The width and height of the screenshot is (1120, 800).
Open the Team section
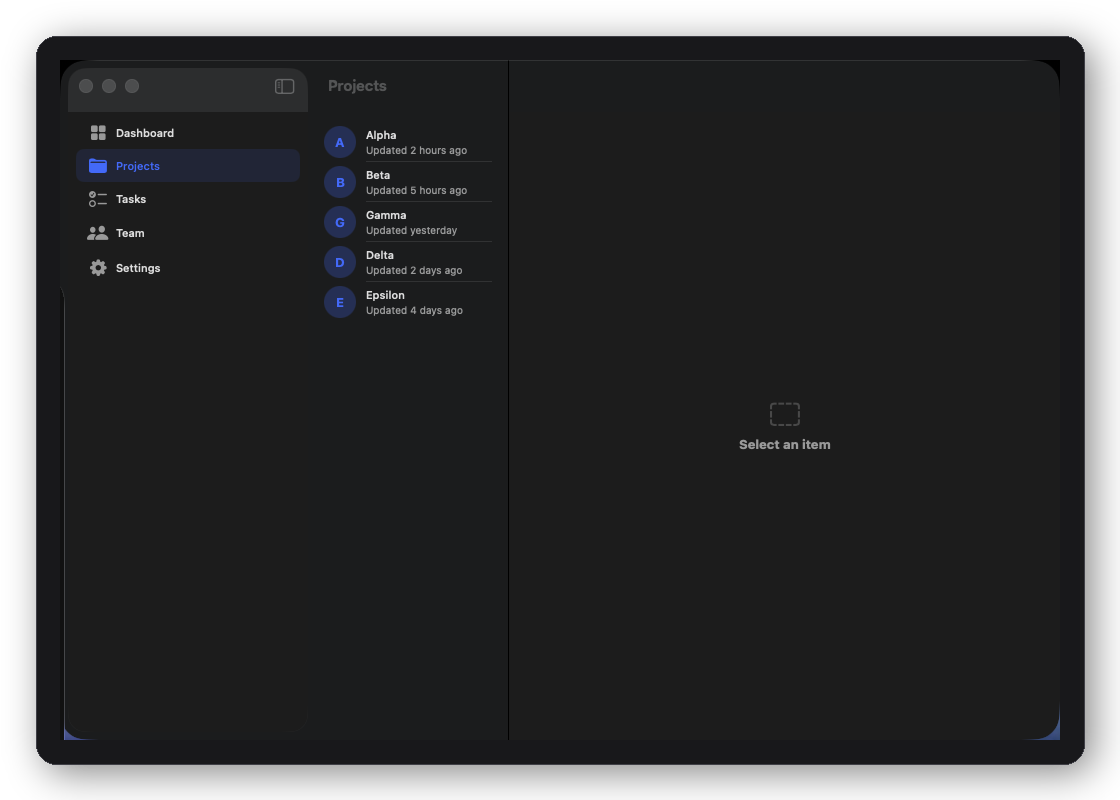point(188,233)
